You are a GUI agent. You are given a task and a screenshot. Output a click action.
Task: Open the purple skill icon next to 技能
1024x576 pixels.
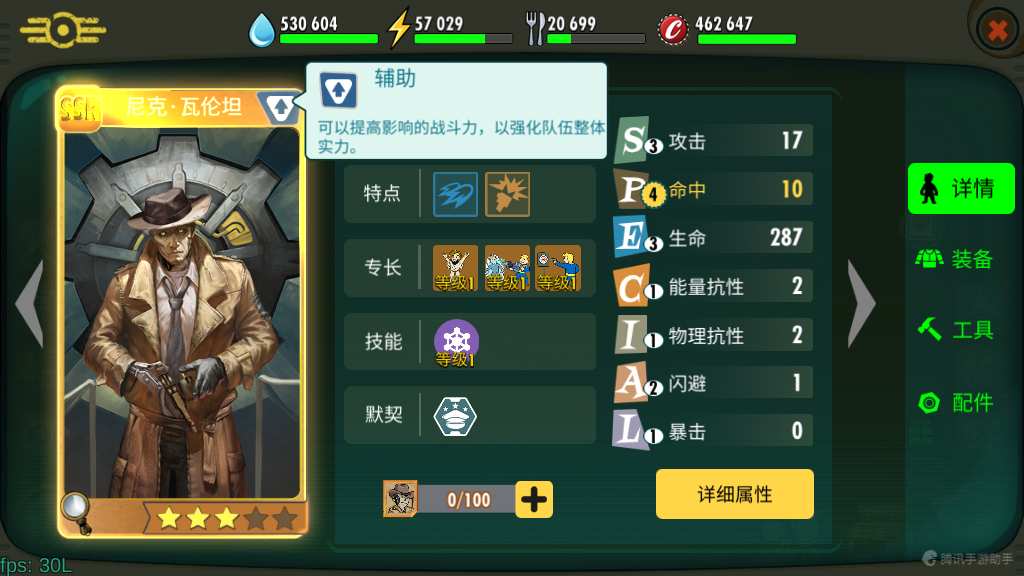[x=456, y=342]
